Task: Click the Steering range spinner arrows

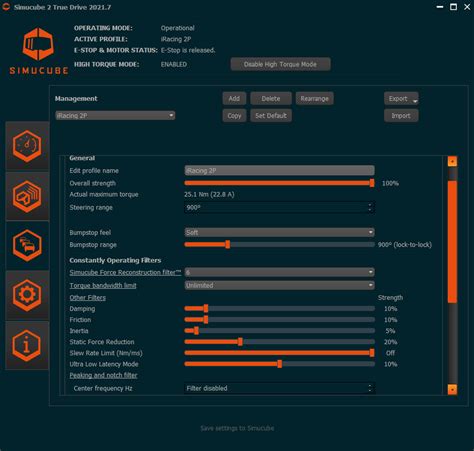Action: pyautogui.click(x=370, y=207)
